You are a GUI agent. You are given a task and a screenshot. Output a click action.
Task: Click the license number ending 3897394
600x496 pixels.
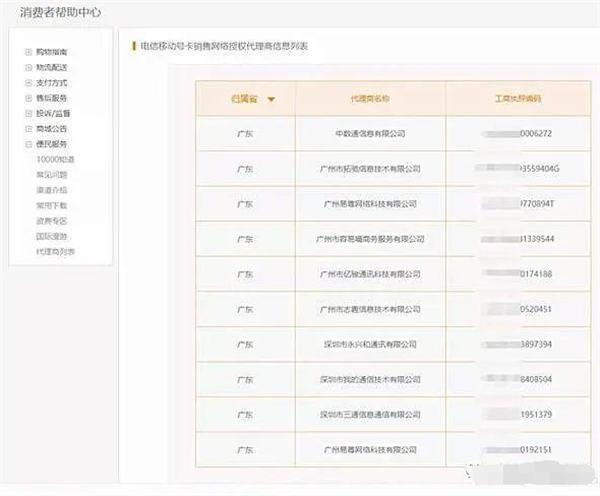click(517, 344)
